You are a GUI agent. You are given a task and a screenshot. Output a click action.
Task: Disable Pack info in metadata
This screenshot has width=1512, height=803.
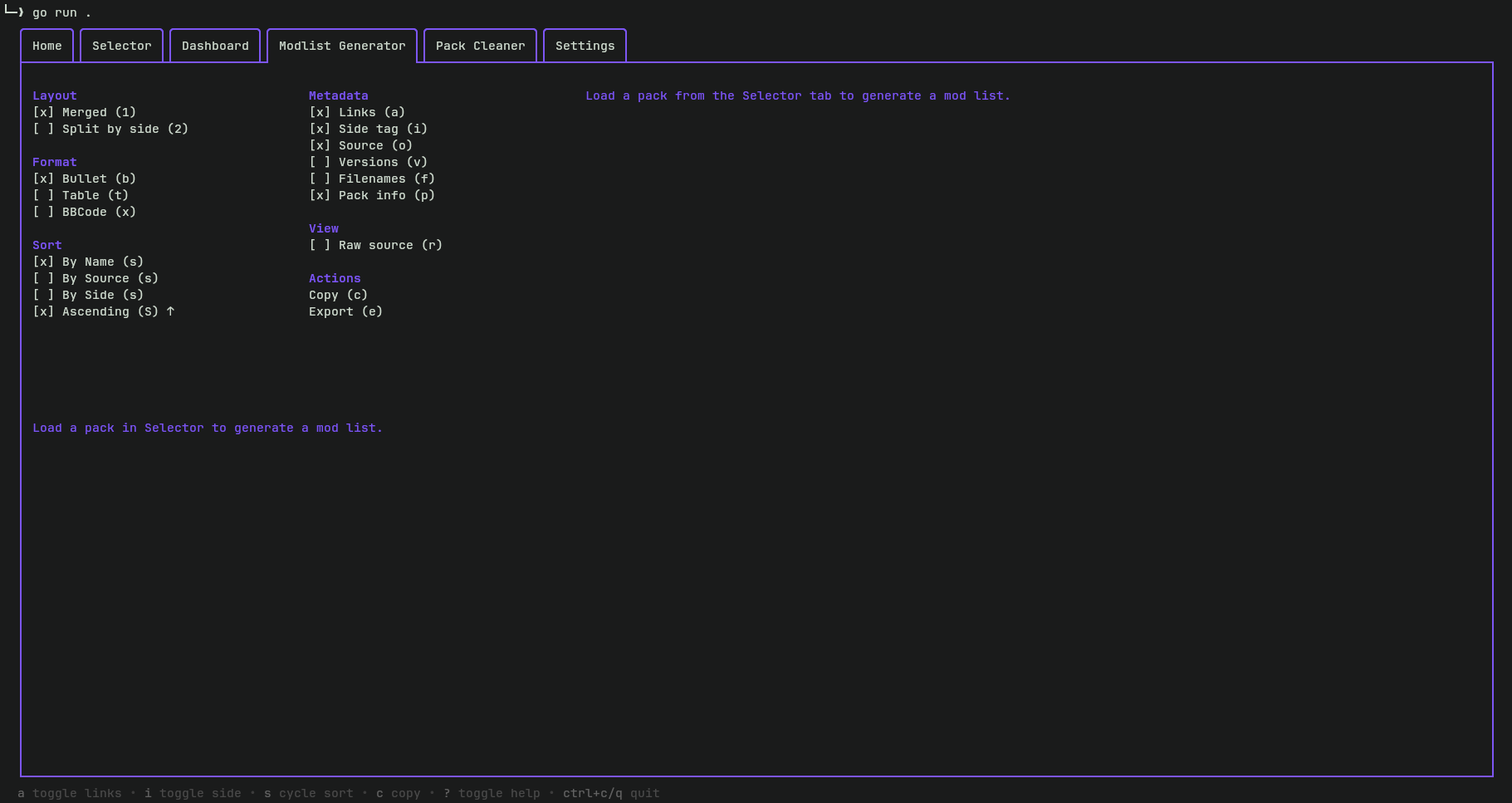371,195
